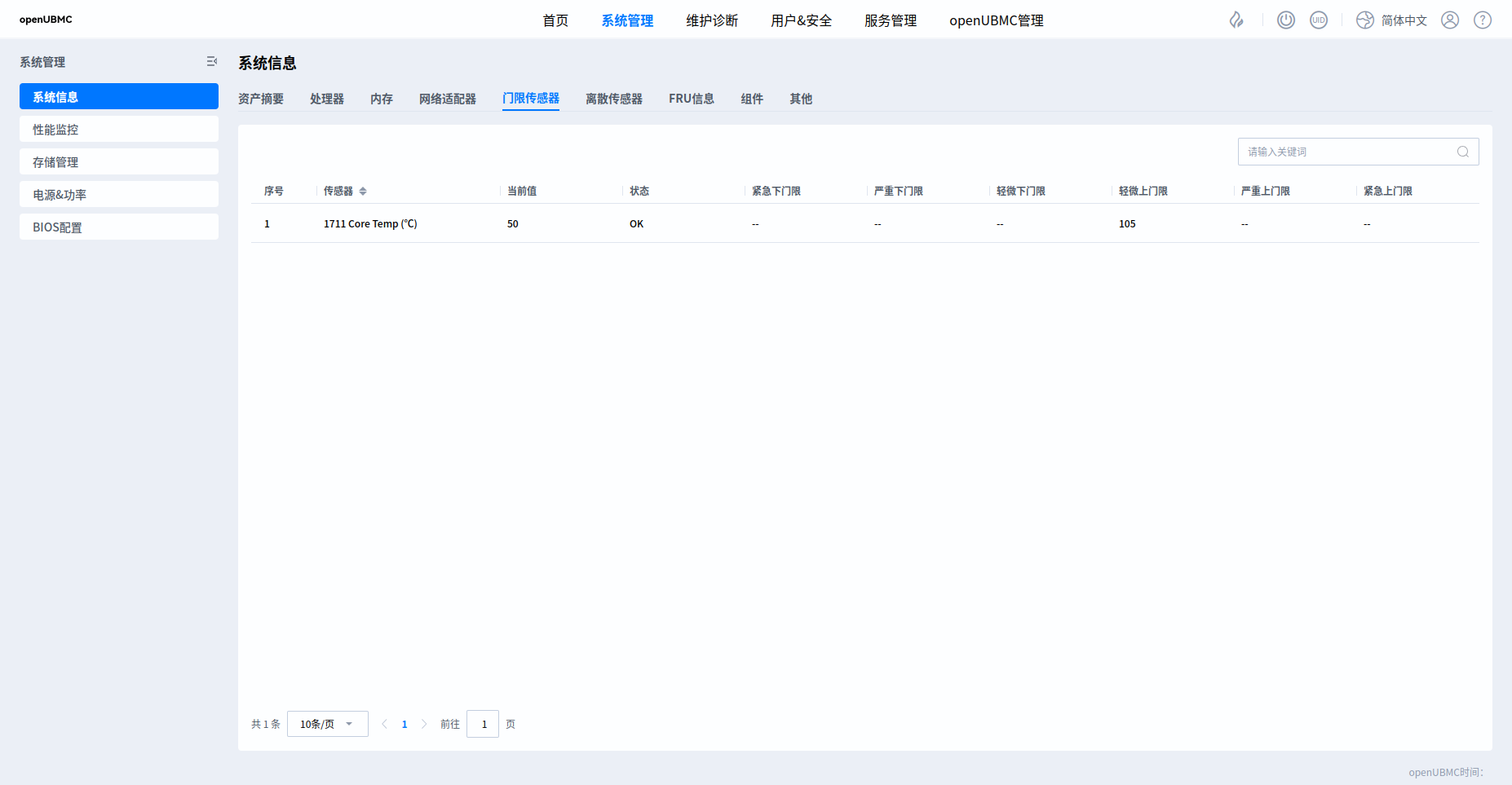This screenshot has width=1512, height=785.
Task: Go to previous page arrow
Action: point(385,724)
